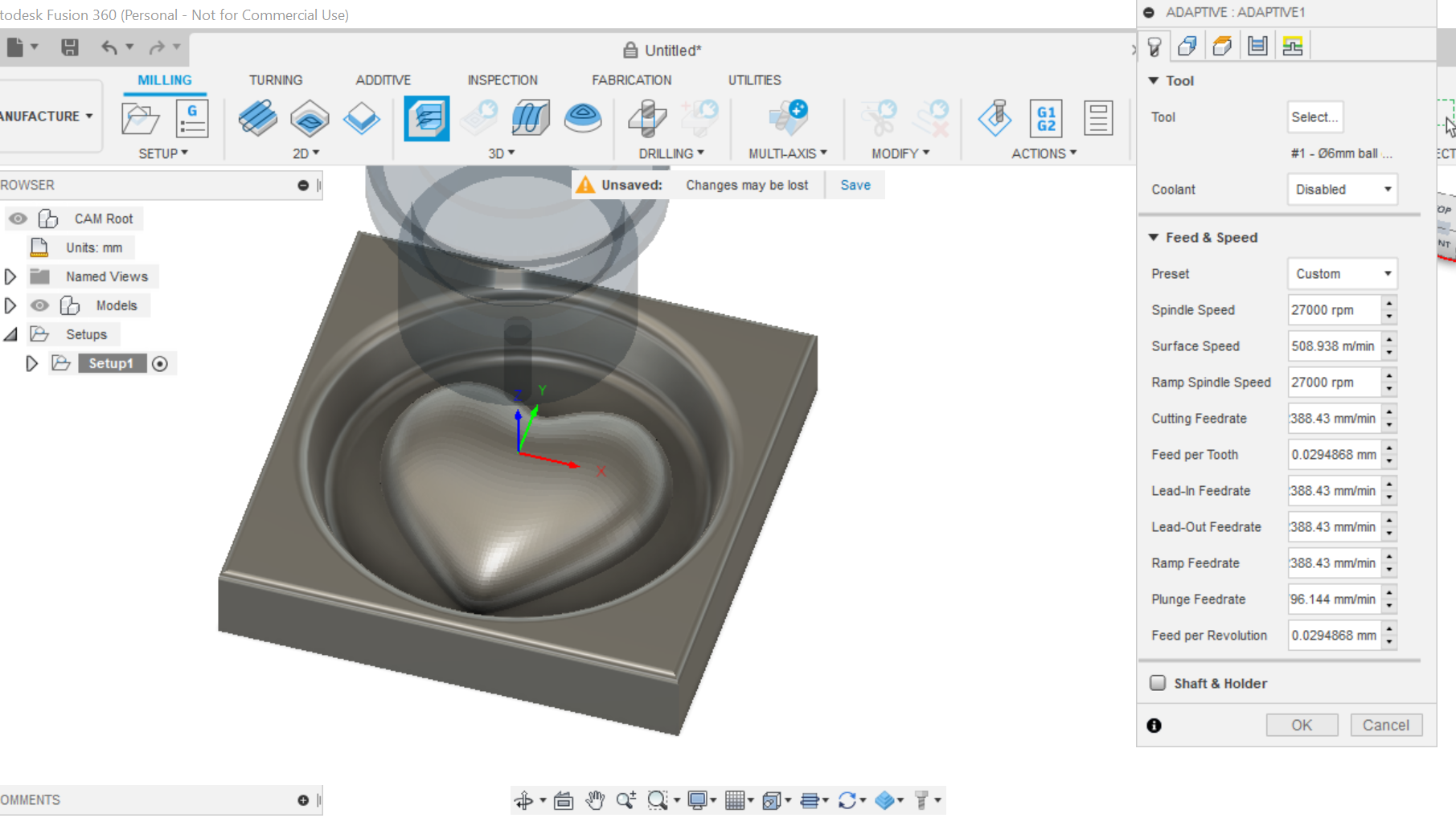Switch to the Inspection tab
1456x818 pixels.
pos(502,80)
